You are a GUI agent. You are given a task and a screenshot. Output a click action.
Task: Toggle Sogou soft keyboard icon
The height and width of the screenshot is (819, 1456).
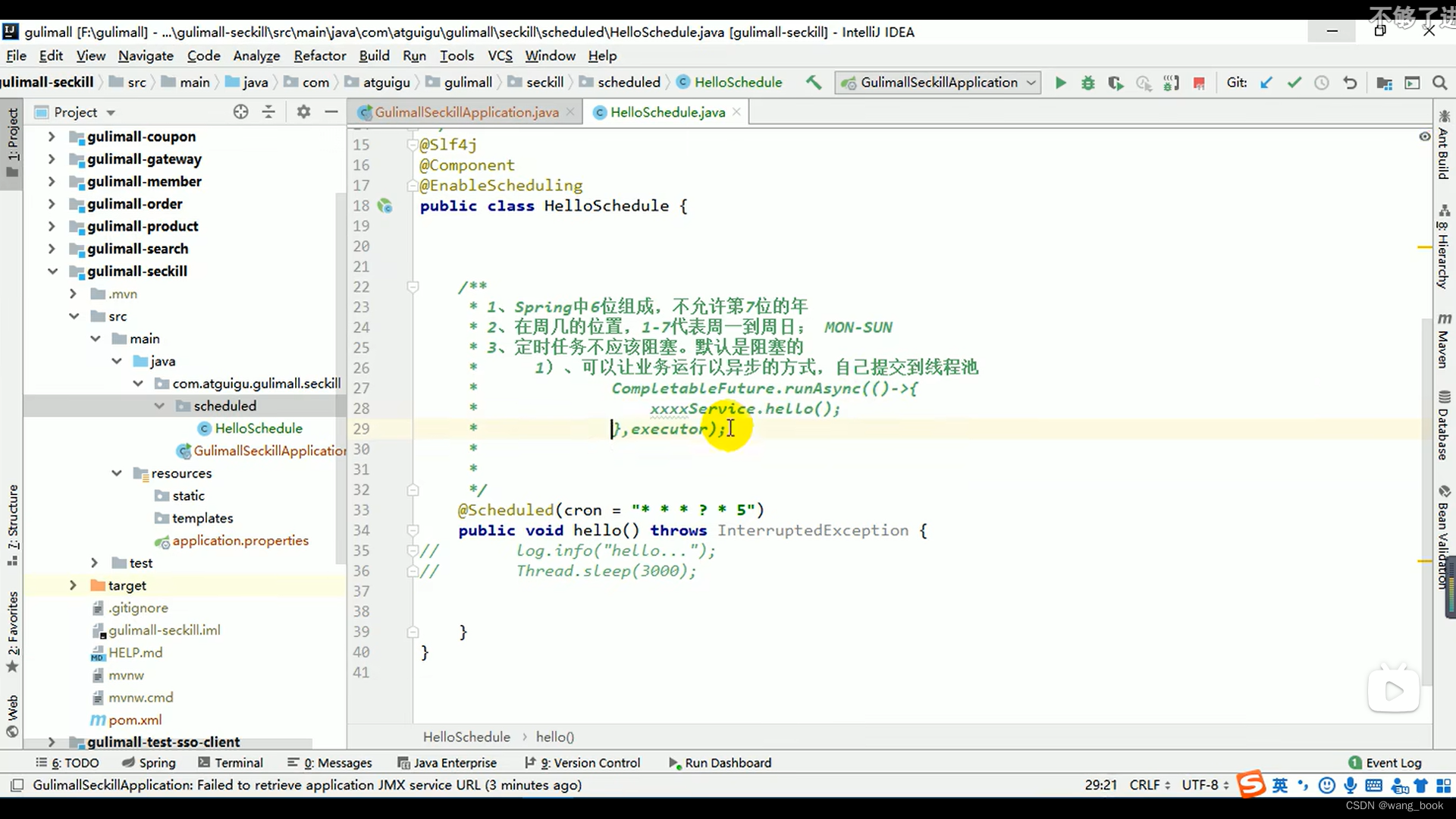point(1373,786)
